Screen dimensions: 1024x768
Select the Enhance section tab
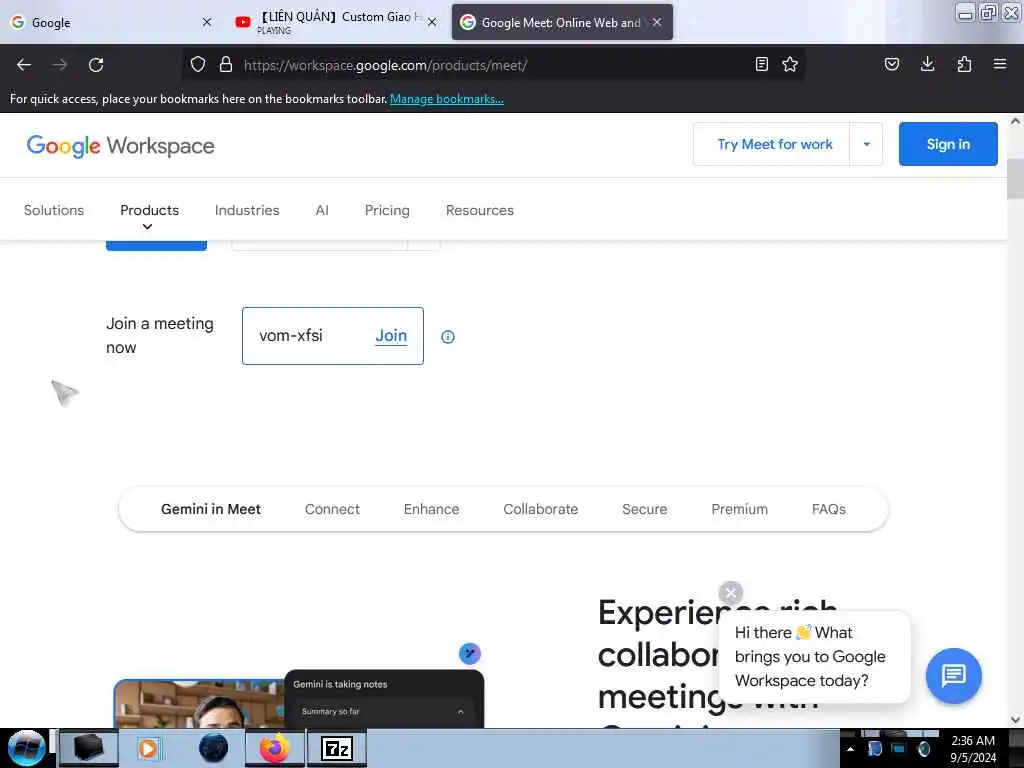pyautogui.click(x=431, y=509)
